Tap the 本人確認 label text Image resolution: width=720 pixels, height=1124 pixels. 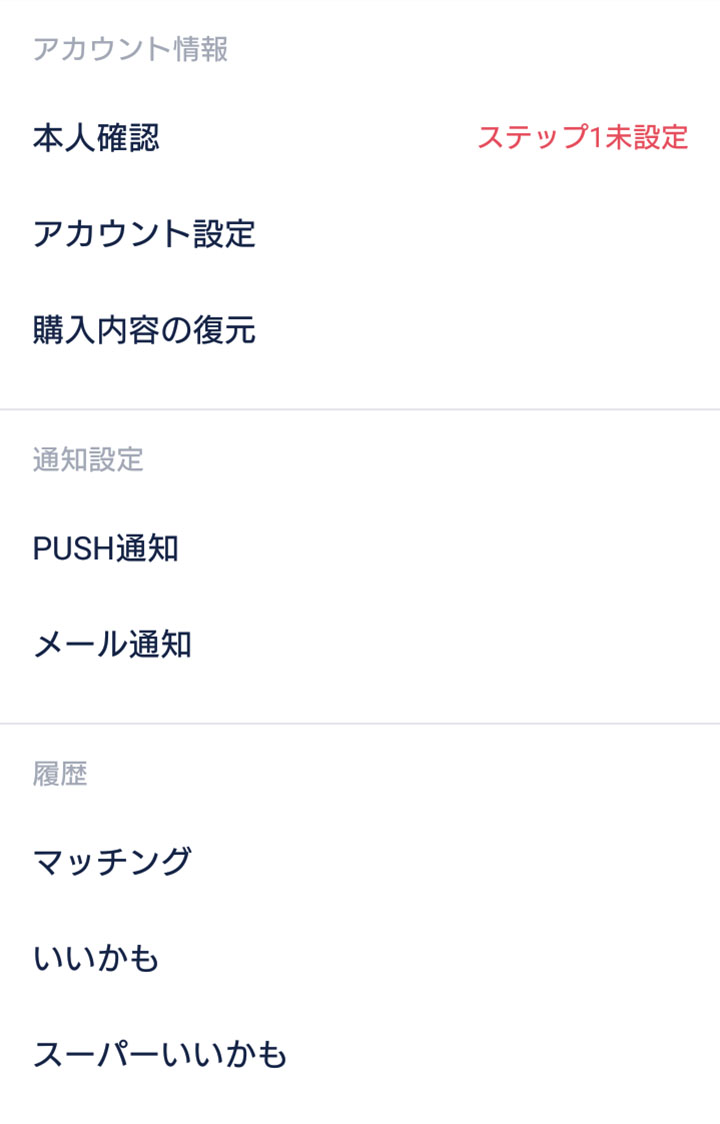coord(96,138)
